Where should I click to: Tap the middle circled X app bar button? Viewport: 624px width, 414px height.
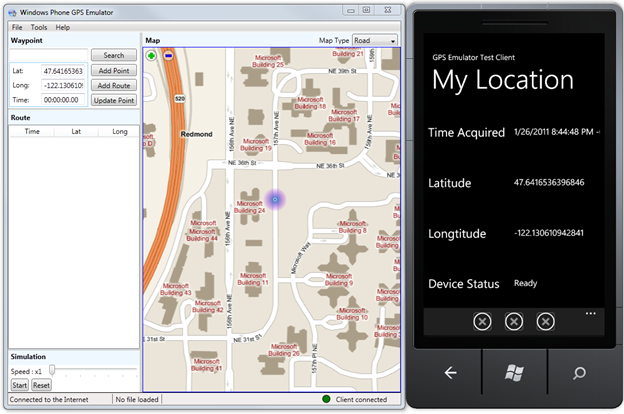tap(514, 322)
